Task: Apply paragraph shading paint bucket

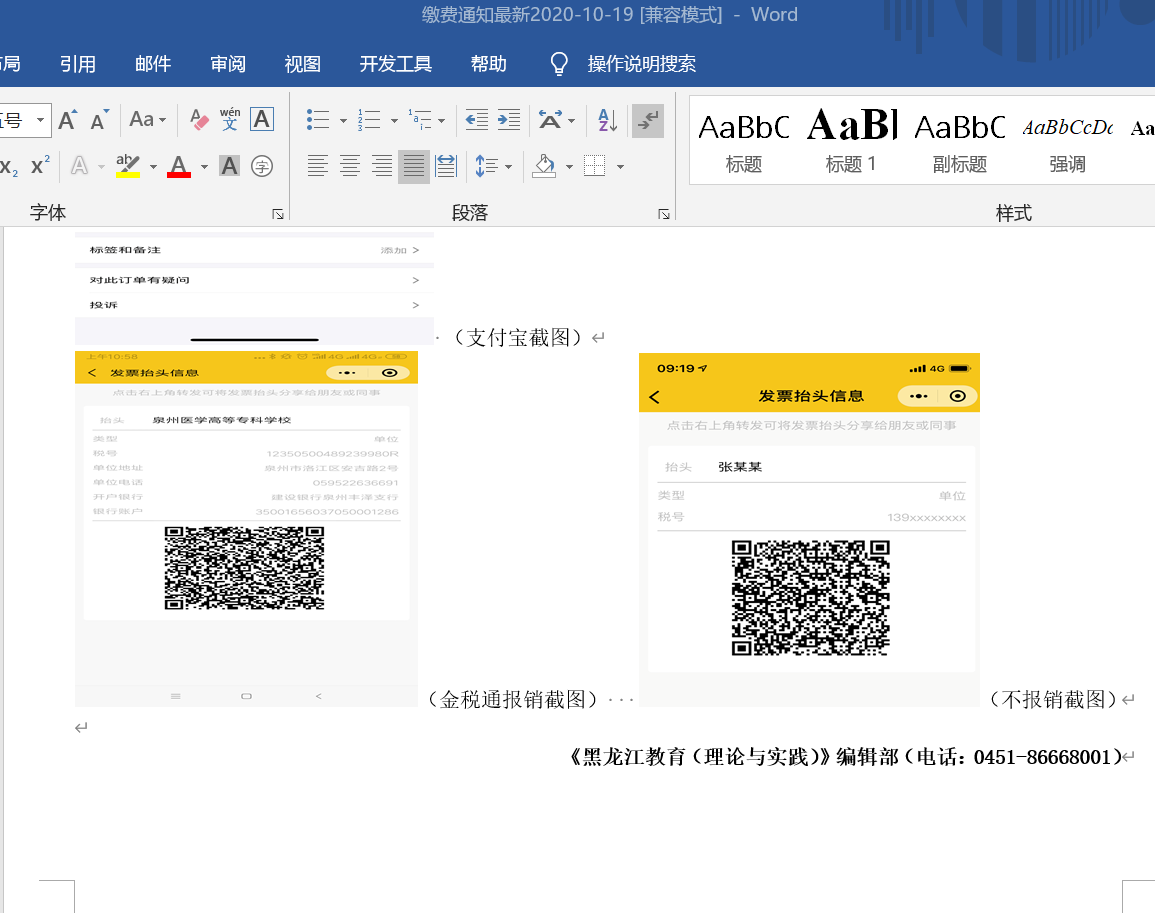Action: [x=544, y=166]
